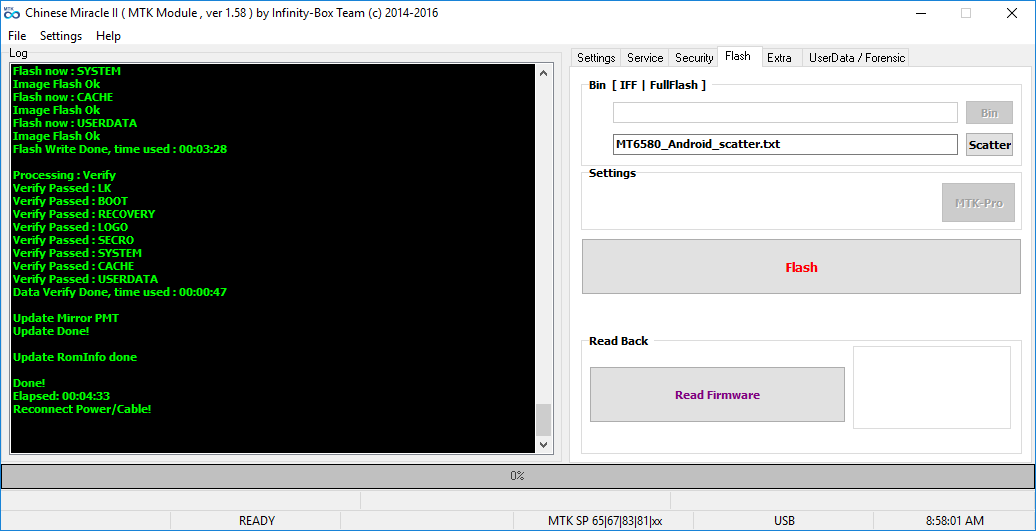Click the log scrollbar thumb
The image size is (1036, 531).
point(543,419)
